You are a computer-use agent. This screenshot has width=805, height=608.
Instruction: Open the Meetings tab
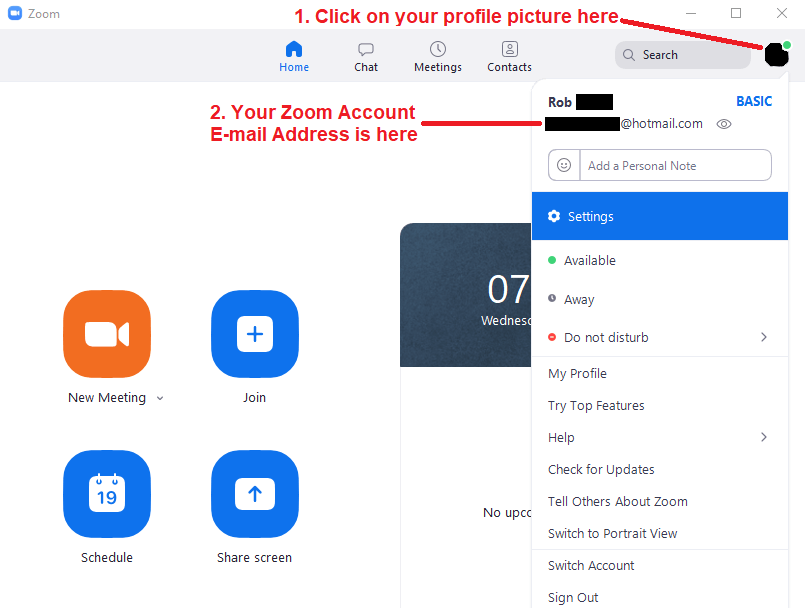[437, 56]
